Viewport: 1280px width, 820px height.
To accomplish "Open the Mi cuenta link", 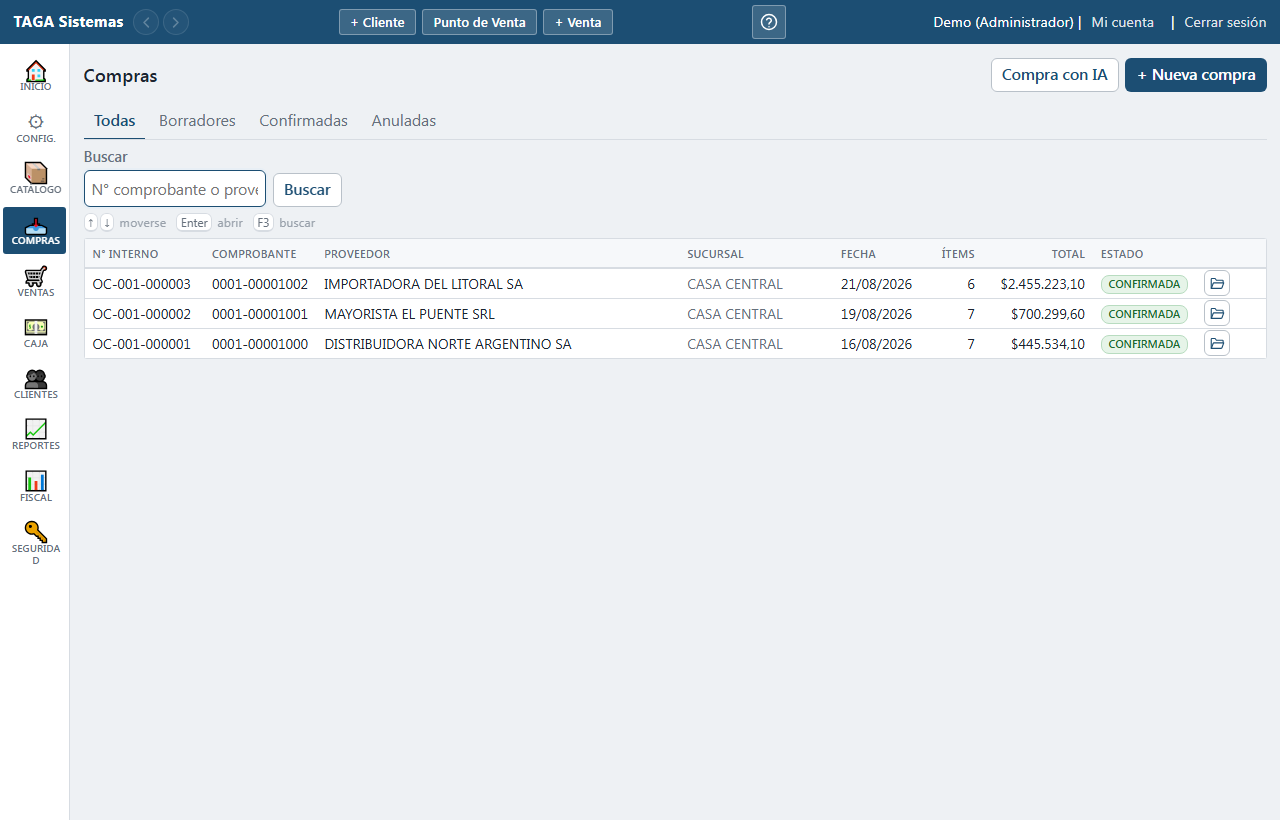I will [x=1123, y=22].
